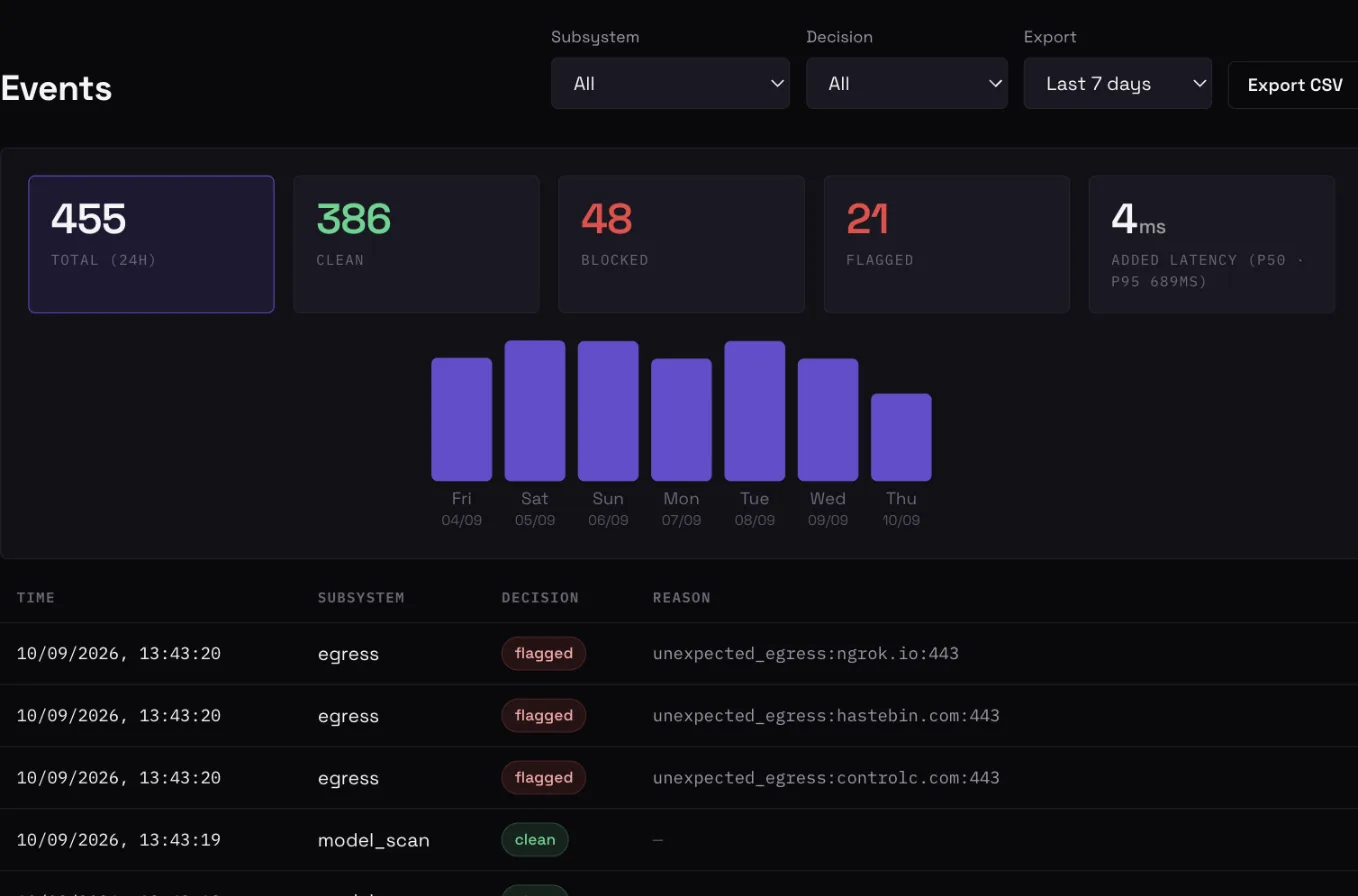The width and height of the screenshot is (1358, 896).
Task: Click the Sun 06/09 chart bar
Action: (608, 411)
